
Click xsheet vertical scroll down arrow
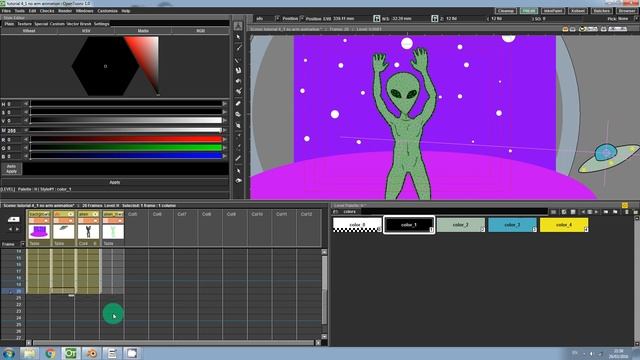324,337
